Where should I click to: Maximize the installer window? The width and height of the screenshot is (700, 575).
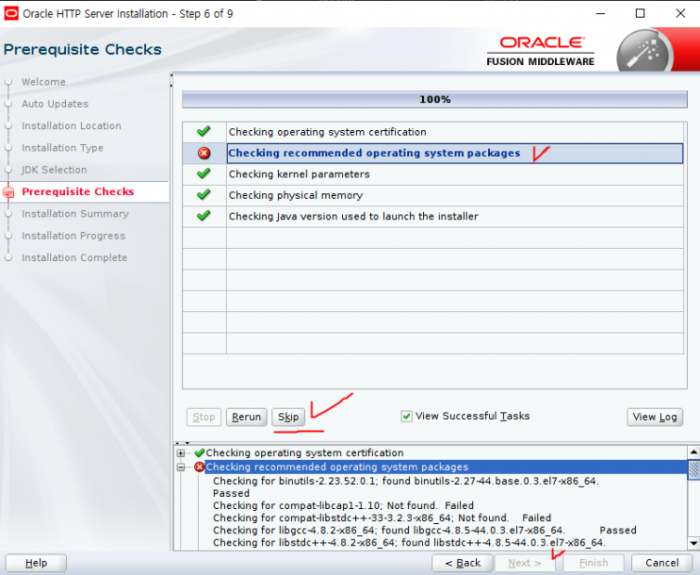[x=640, y=13]
